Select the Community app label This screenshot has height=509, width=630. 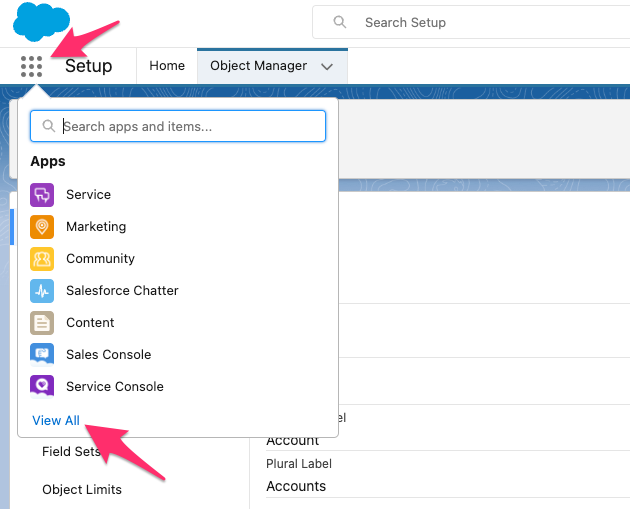point(100,259)
